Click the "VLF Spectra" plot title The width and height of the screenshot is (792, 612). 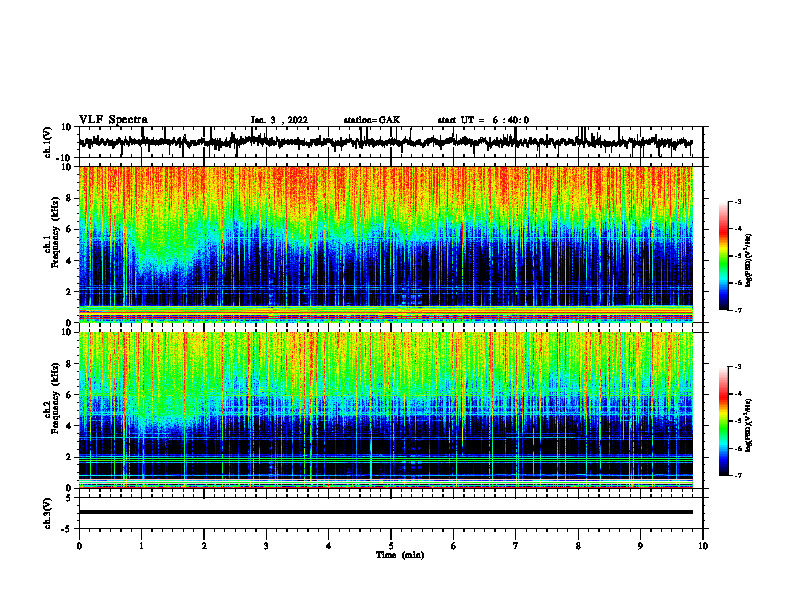(x=113, y=120)
